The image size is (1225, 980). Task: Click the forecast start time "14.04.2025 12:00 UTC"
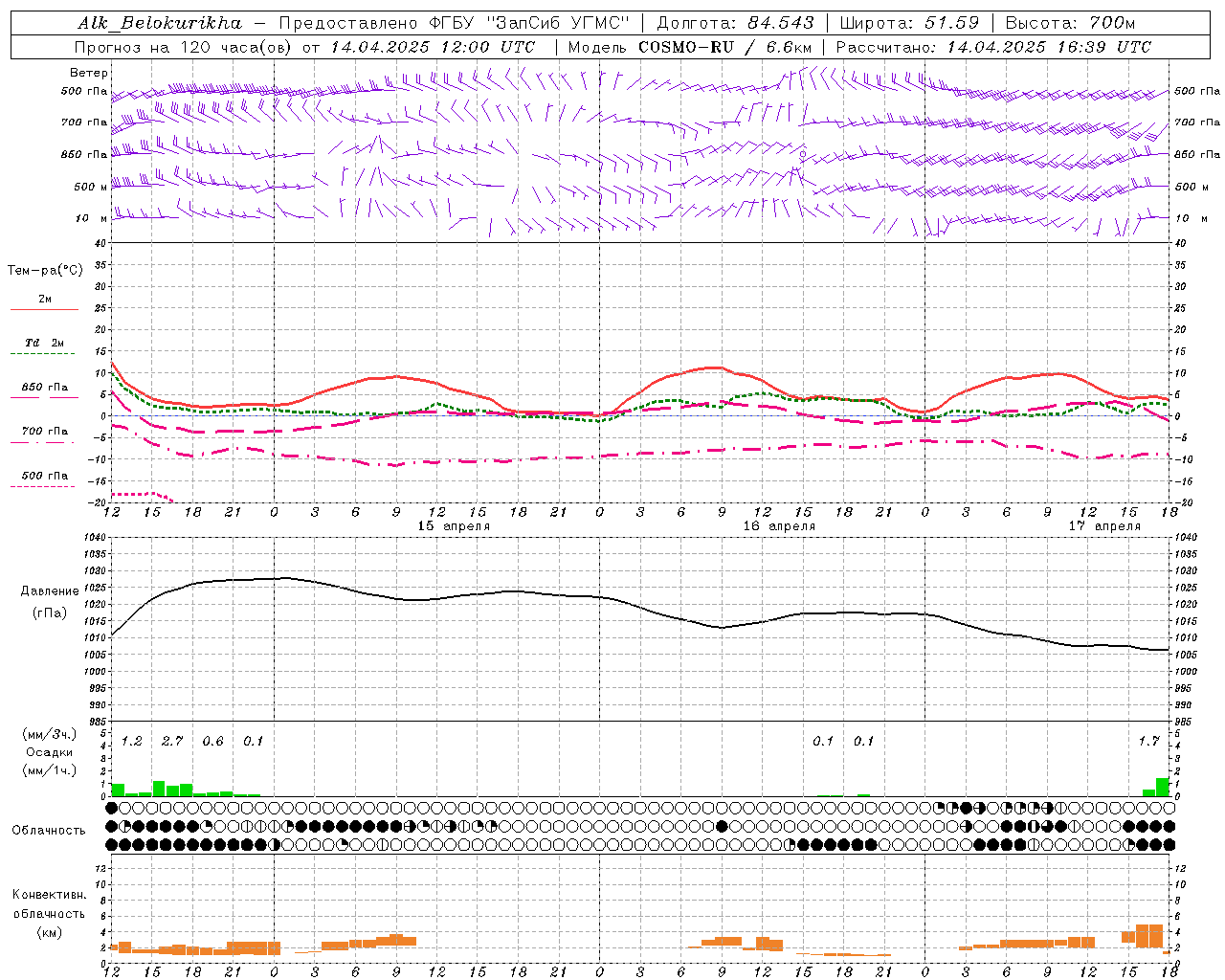click(433, 47)
